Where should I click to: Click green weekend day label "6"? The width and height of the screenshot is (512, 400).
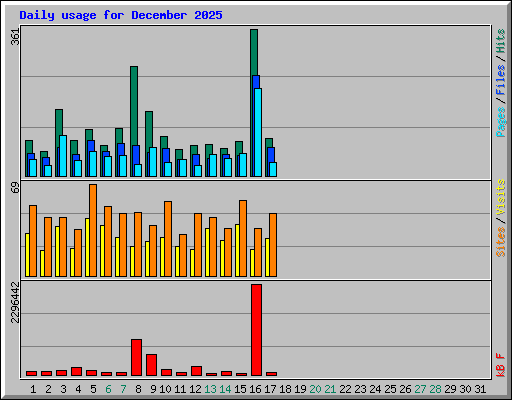108,389
